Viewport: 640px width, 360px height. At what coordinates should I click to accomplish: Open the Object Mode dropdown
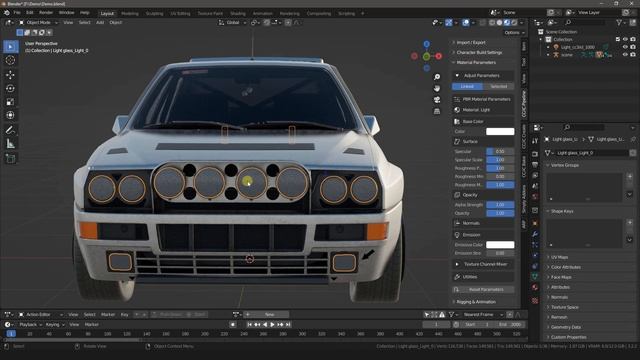39,23
